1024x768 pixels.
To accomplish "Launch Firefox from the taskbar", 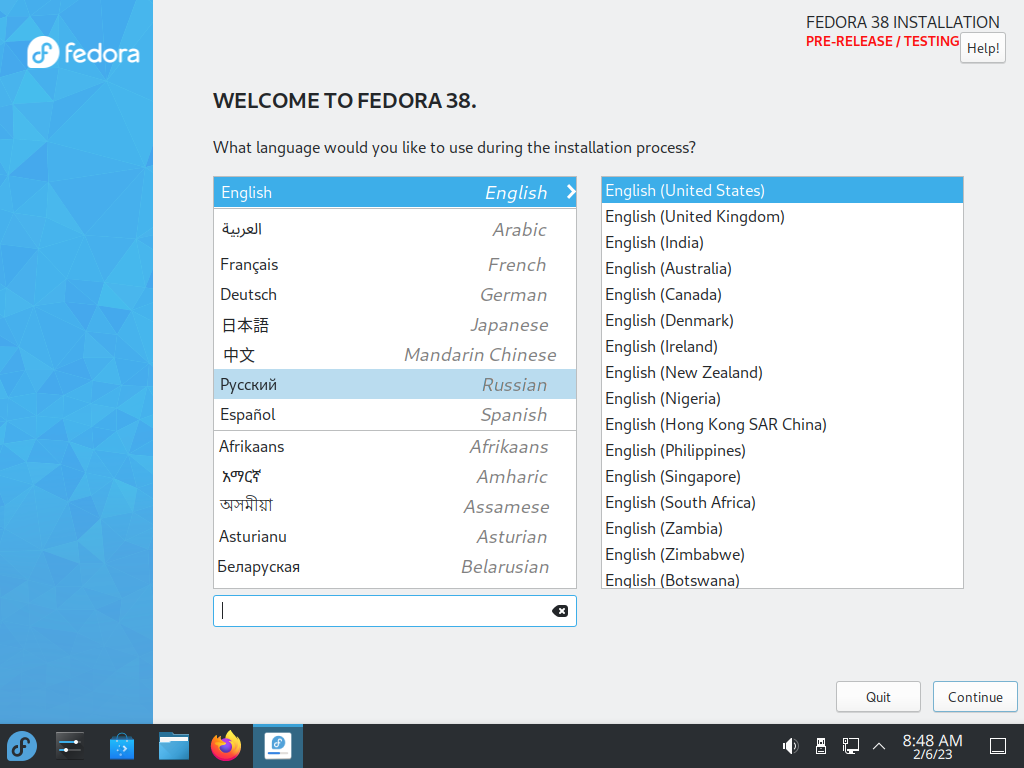I will (x=226, y=746).
